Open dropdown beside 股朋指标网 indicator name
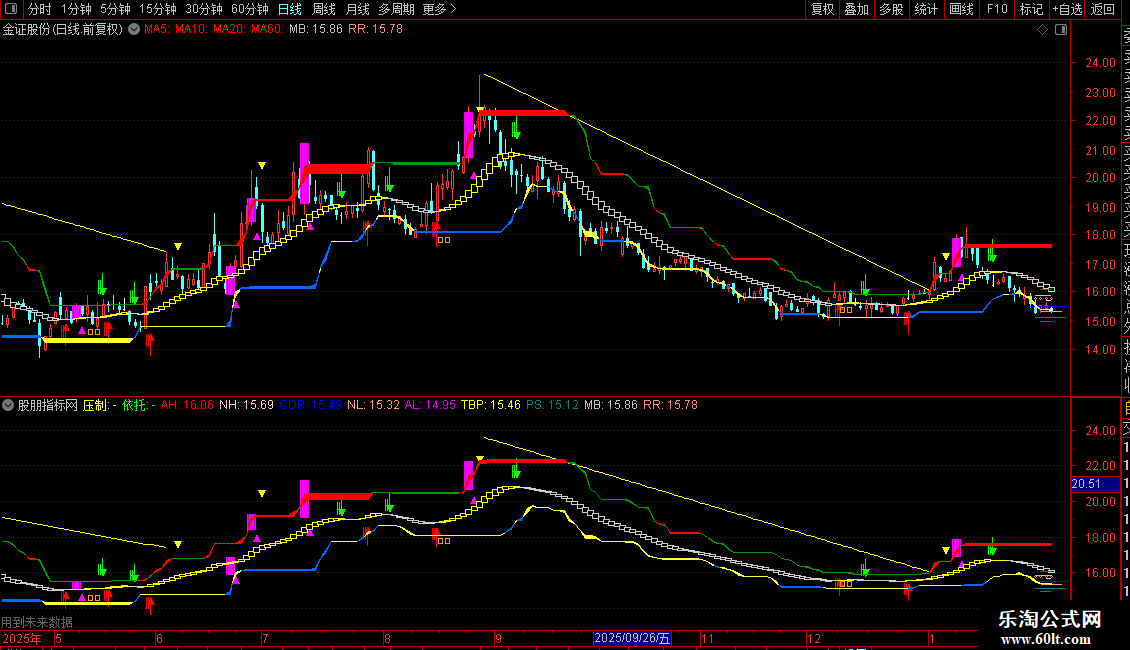Image resolution: width=1130 pixels, height=650 pixels. pos(9,406)
